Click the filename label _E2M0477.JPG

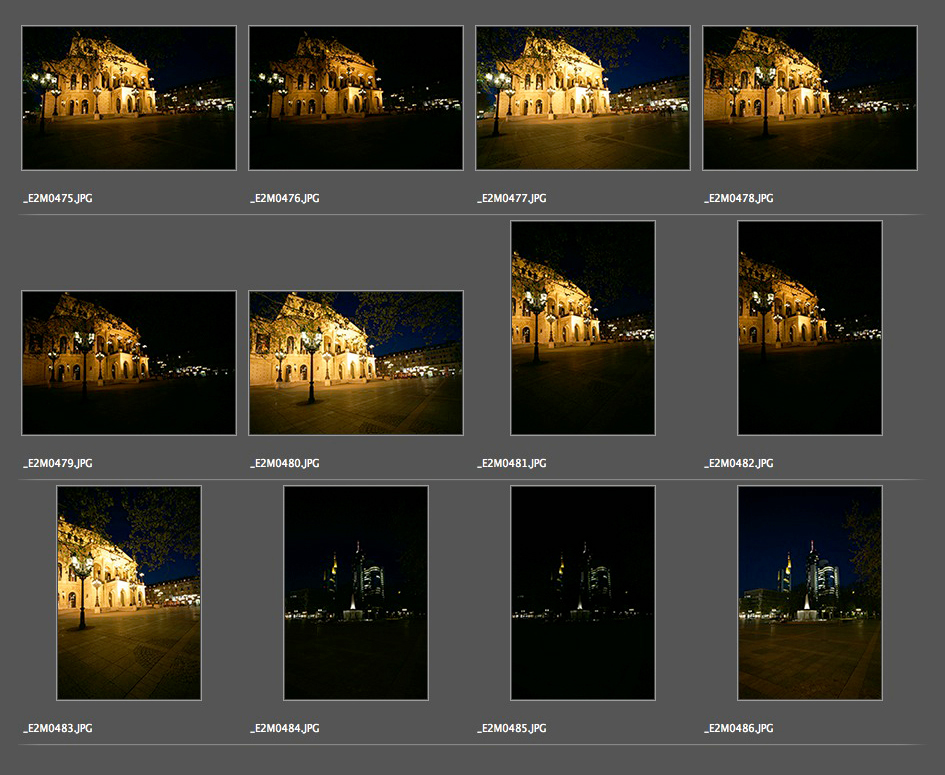(512, 199)
